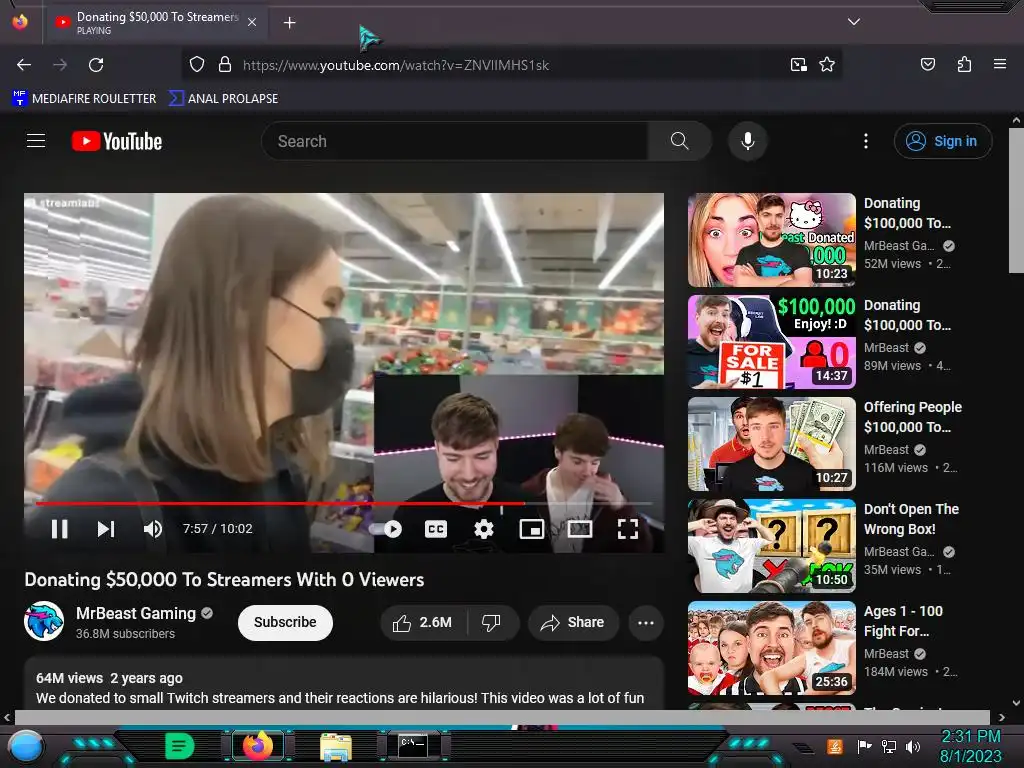Dislike the video with thumbs down
The width and height of the screenshot is (1024, 768).
click(492, 622)
